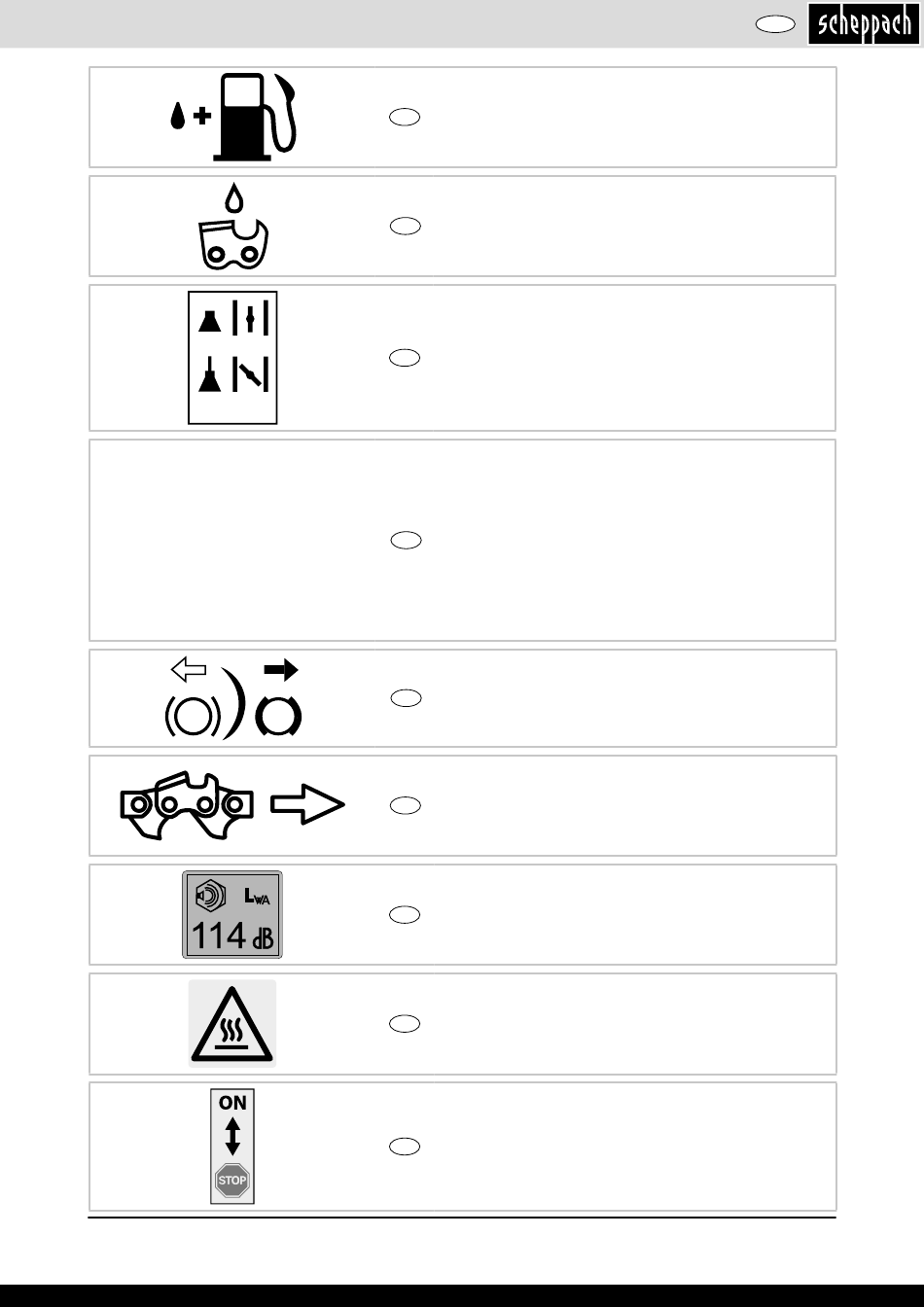Screen dimensions: 924x1307
Task: Select the oil drop above chain link icon
Action: (x=233, y=226)
